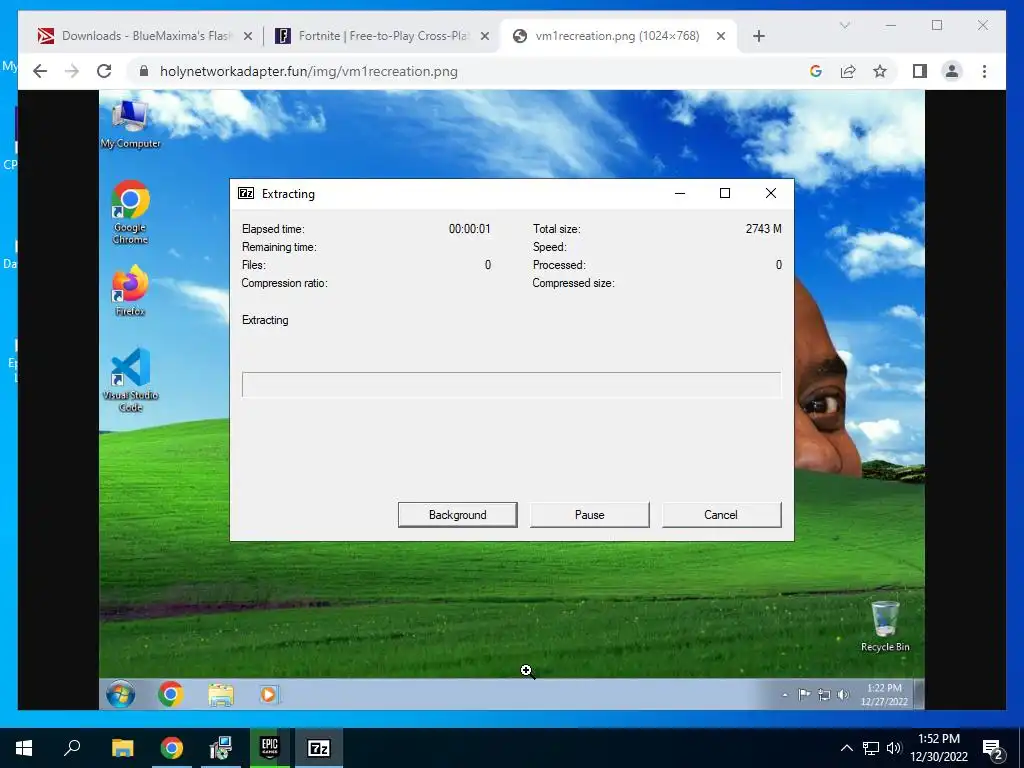Click Chrome on the Windows 10 taskbar

172,748
